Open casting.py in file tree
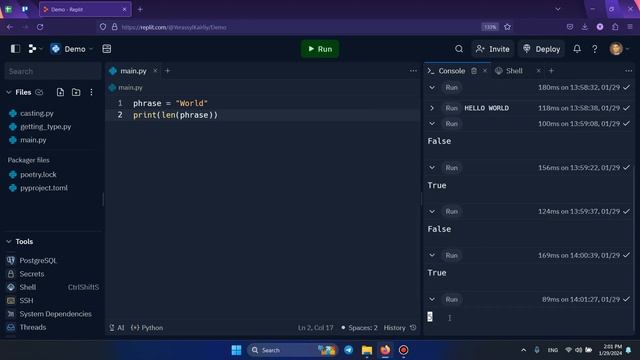The image size is (640, 360). 37,113
